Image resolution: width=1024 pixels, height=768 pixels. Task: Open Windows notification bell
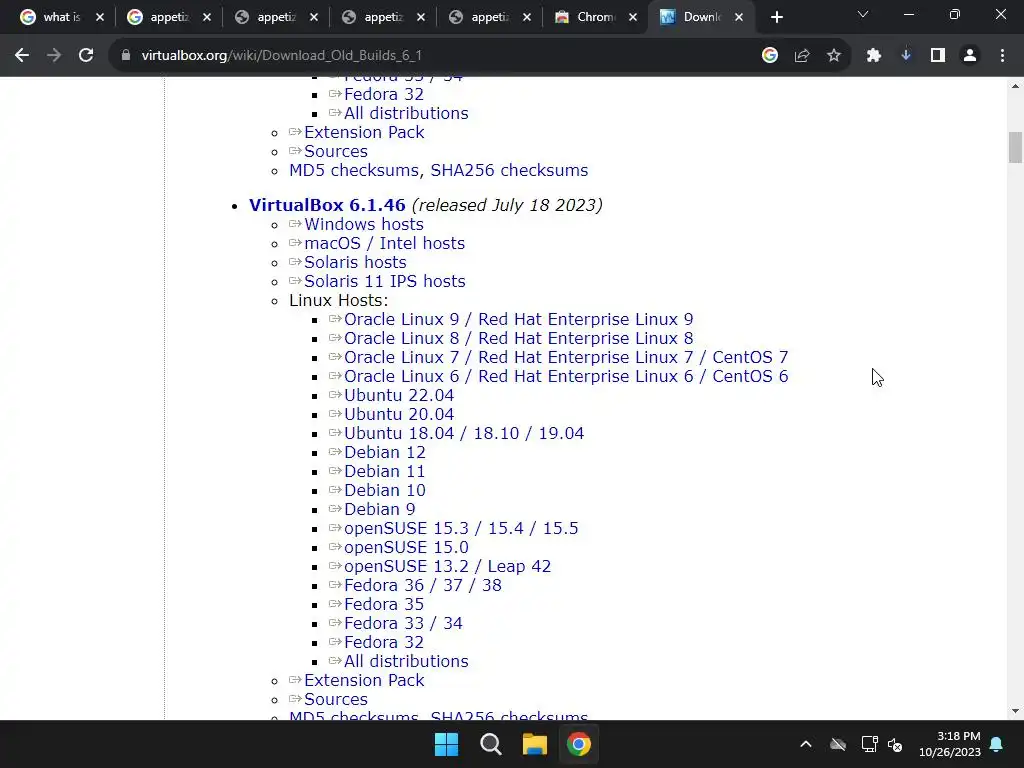point(997,744)
